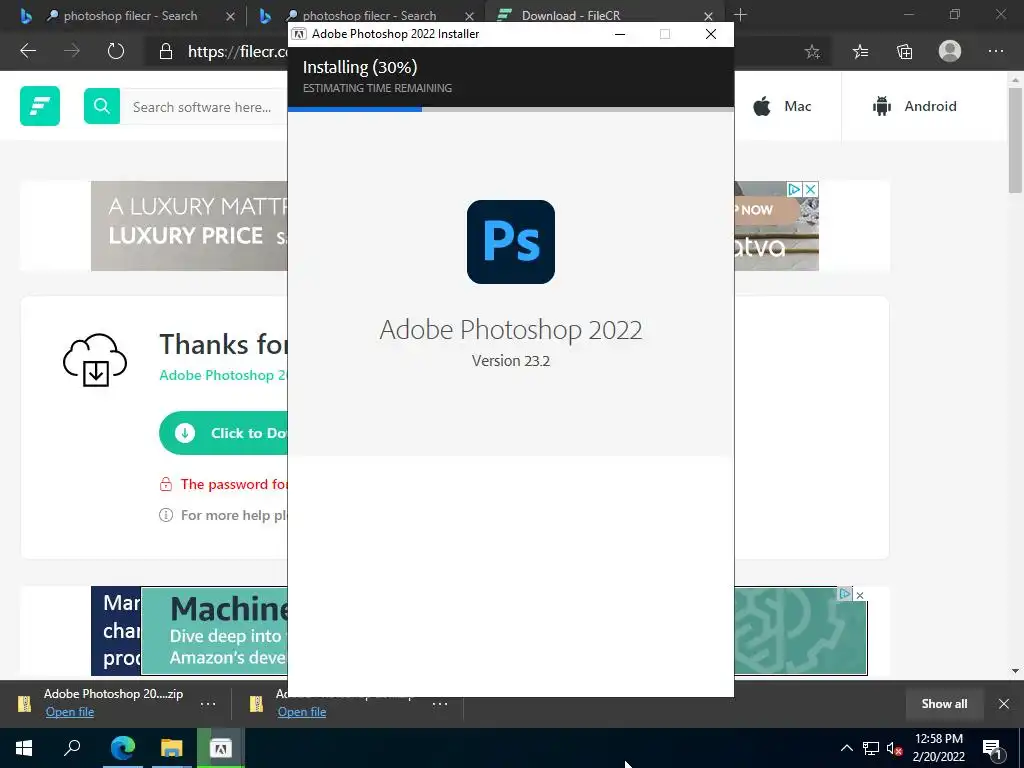Reload the page with refresh icon
The height and width of the screenshot is (768, 1024).
pos(116,51)
